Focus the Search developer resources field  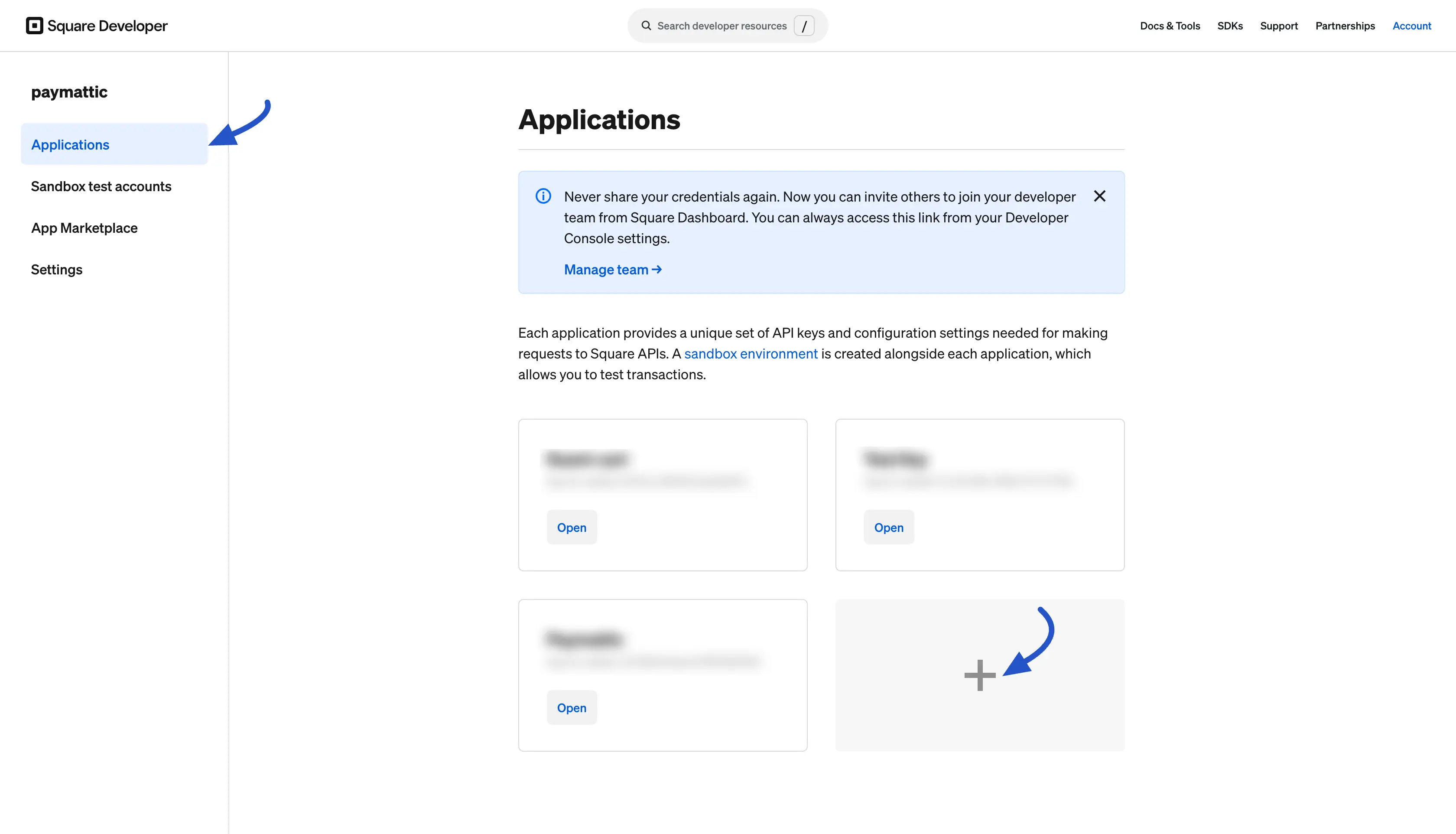coord(727,26)
